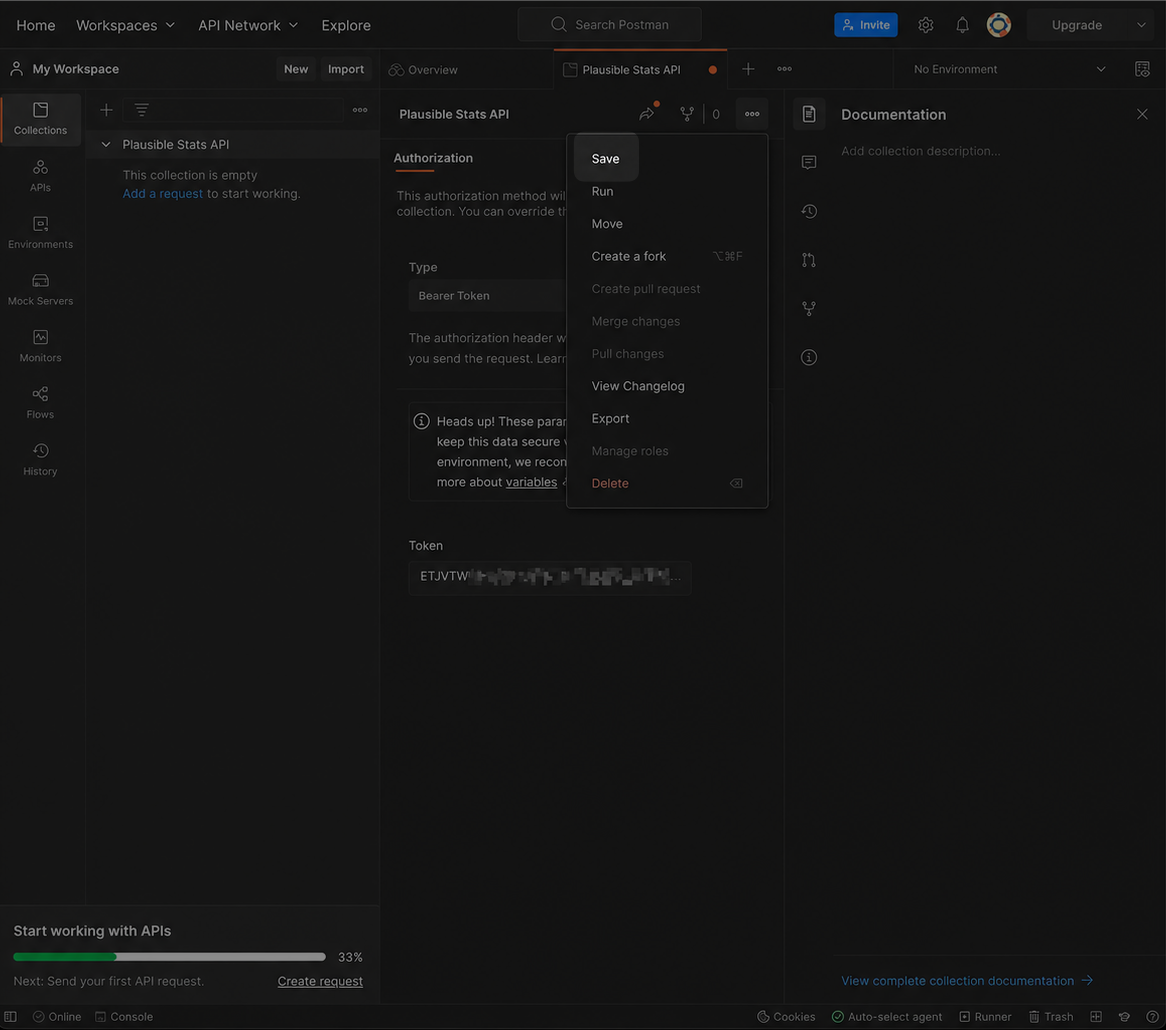The height and width of the screenshot is (1030, 1166).
Task: Click the Create request link
Action: [320, 982]
